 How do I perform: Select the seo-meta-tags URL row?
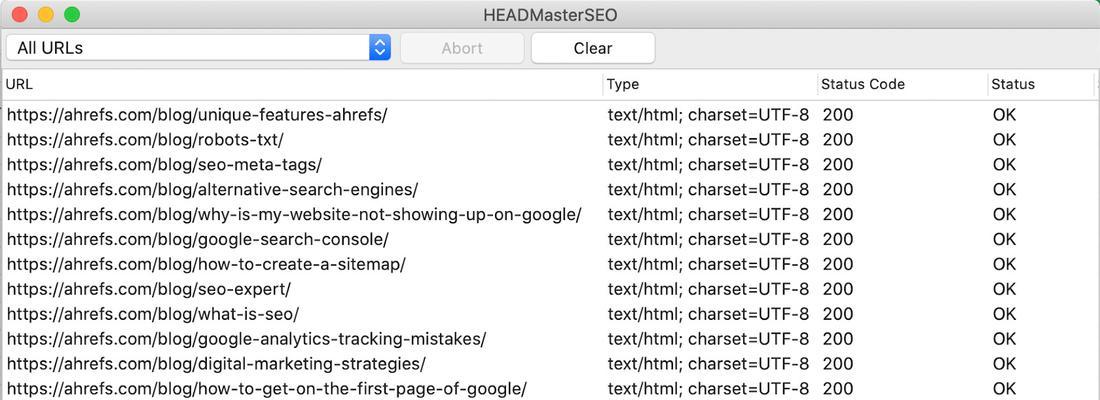click(164, 164)
